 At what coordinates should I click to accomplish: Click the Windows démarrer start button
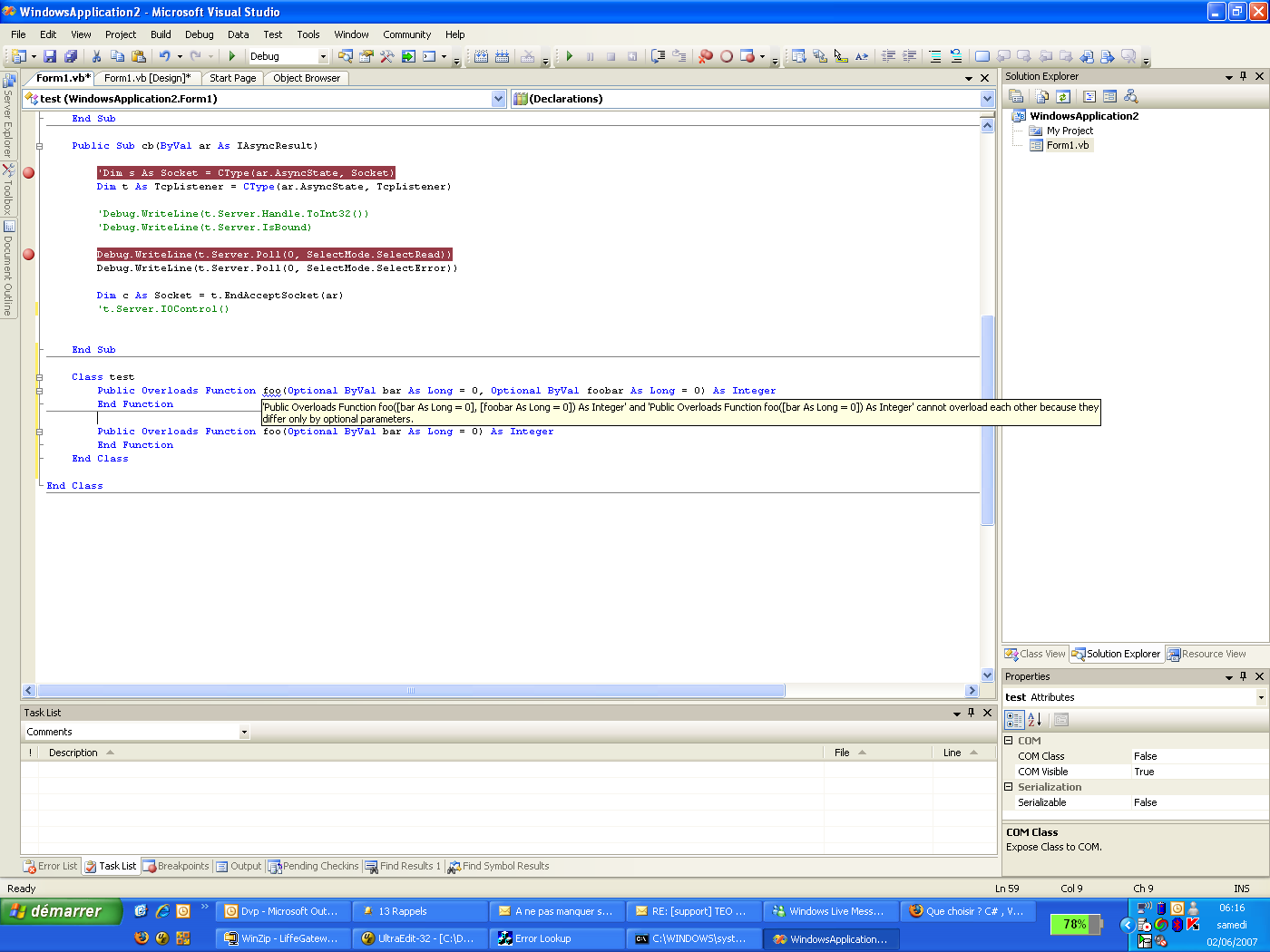[x=61, y=911]
